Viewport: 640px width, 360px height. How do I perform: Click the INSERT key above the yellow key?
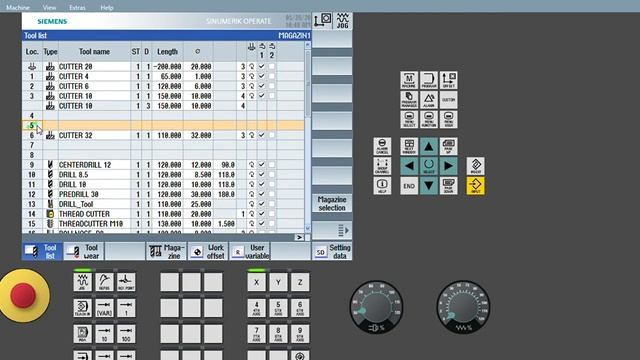point(476,166)
